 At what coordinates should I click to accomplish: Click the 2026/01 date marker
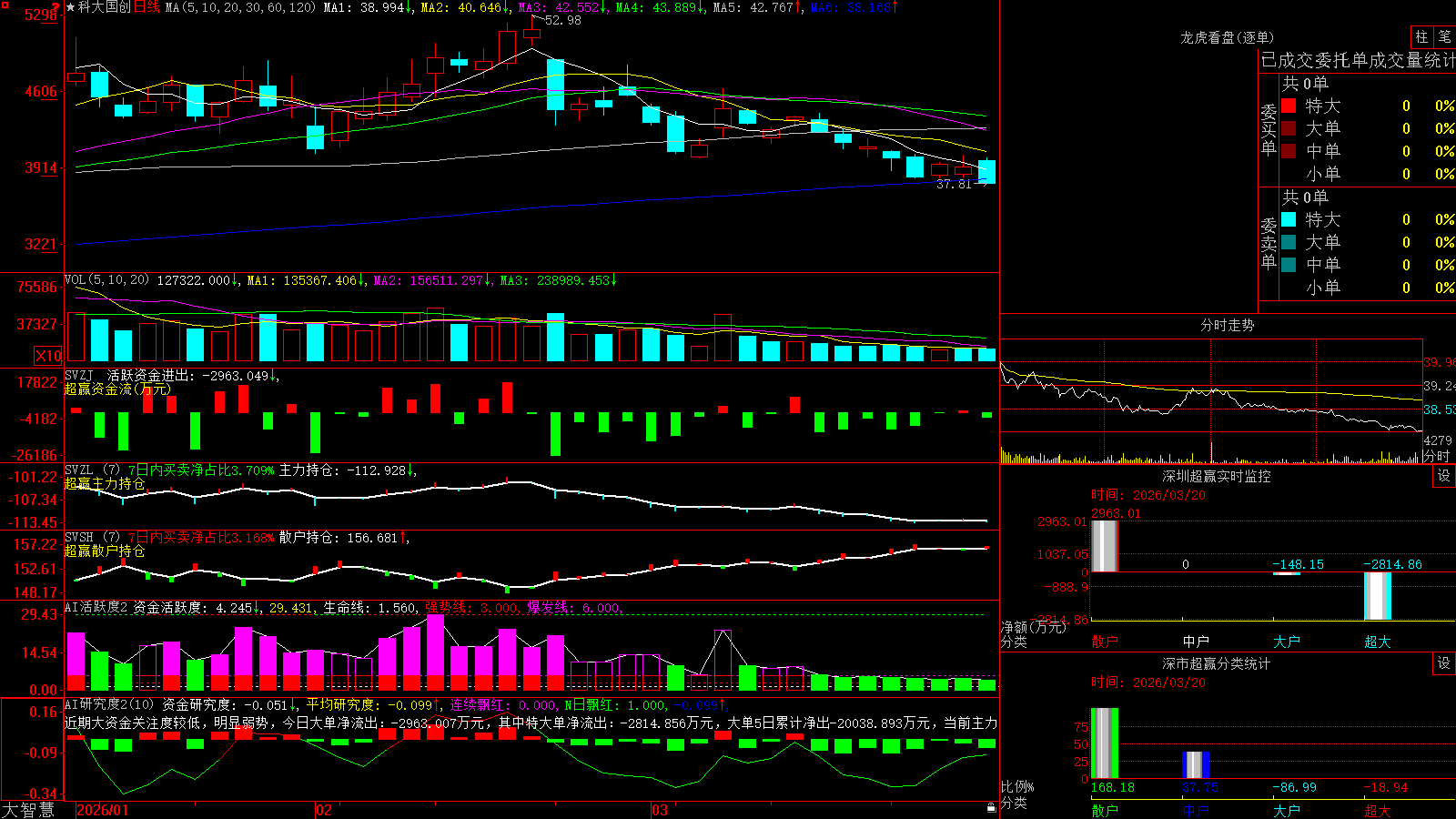click(103, 810)
